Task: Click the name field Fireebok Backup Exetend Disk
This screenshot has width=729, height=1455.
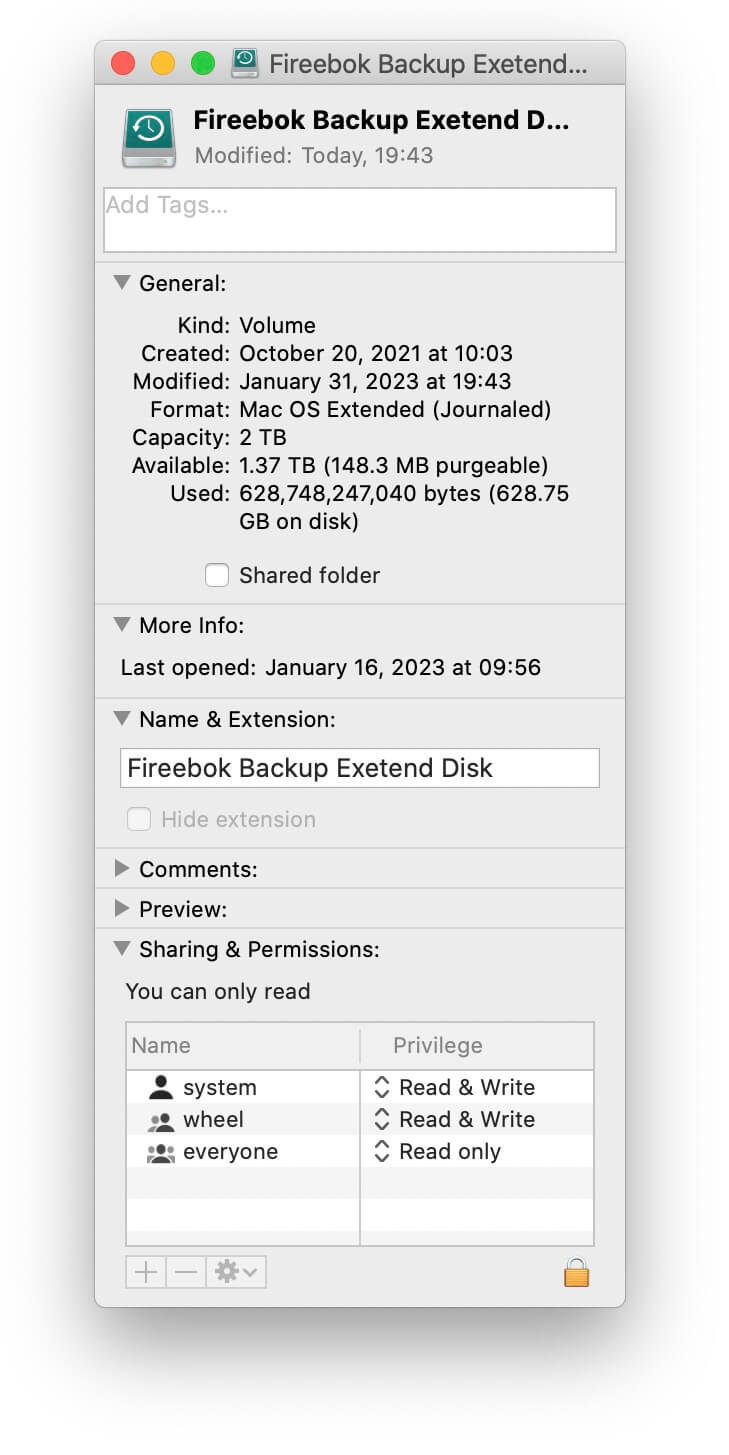Action: (360, 768)
